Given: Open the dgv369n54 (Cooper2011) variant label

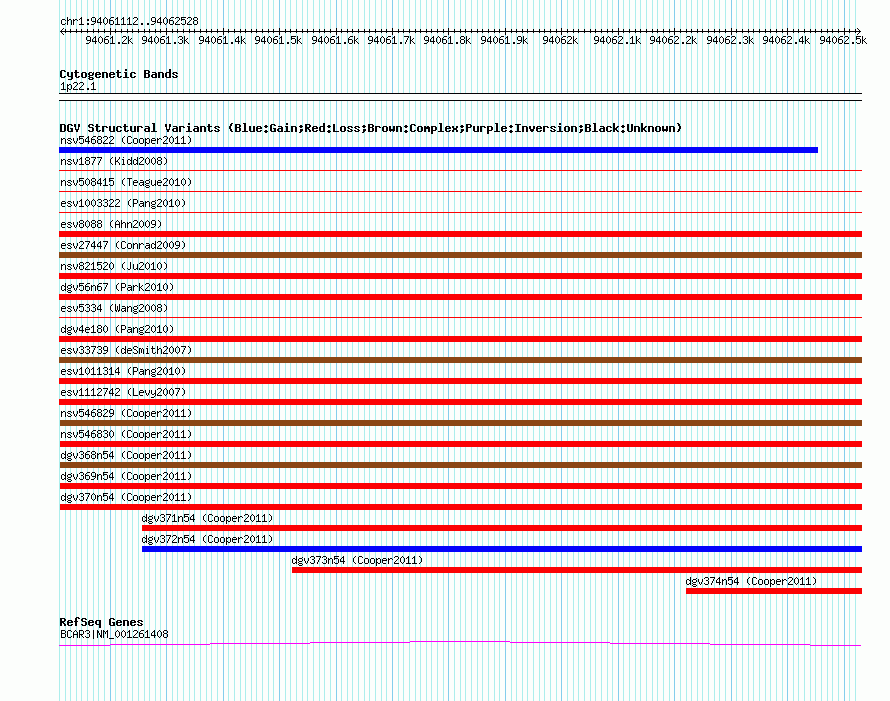Looking at the screenshot, I should coord(126,476).
